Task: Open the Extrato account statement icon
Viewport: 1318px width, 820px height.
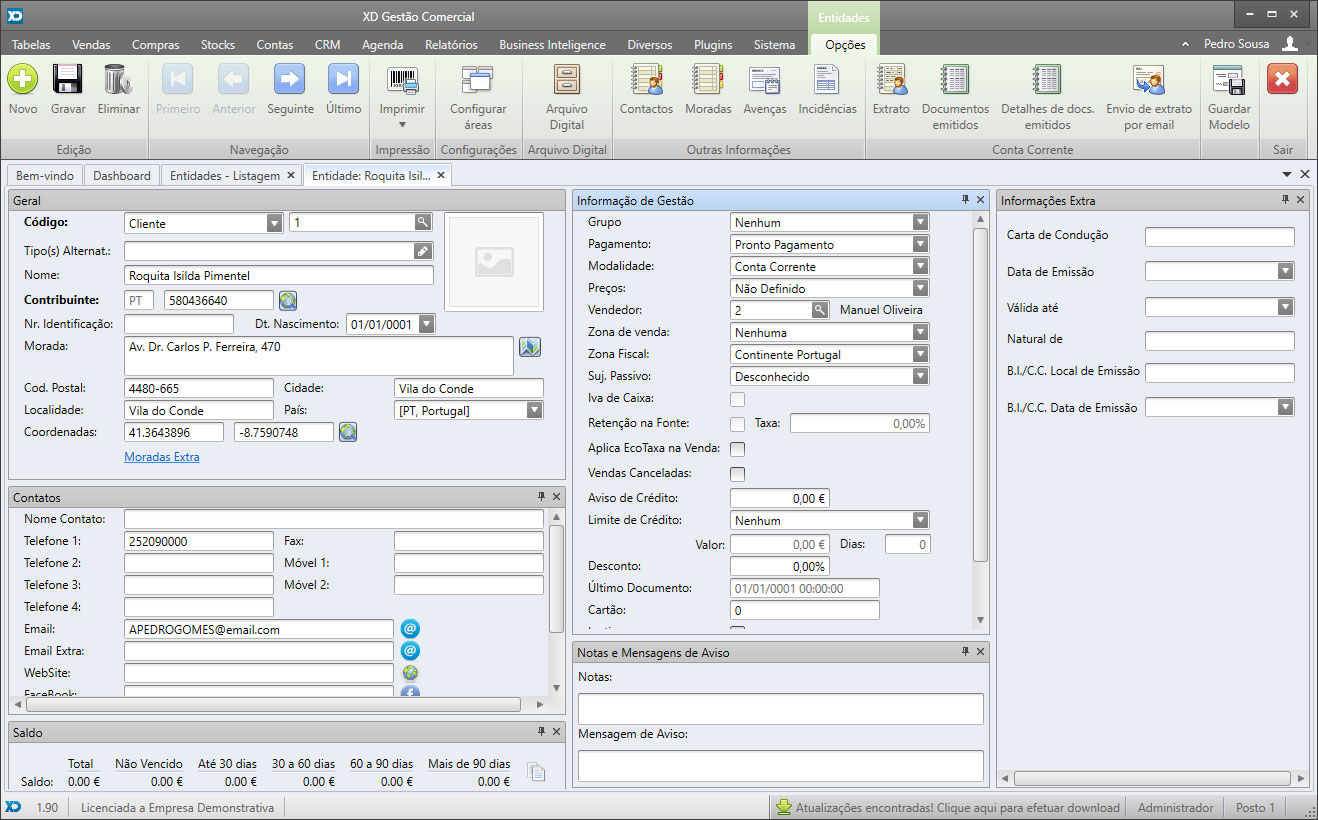Action: pyautogui.click(x=891, y=80)
